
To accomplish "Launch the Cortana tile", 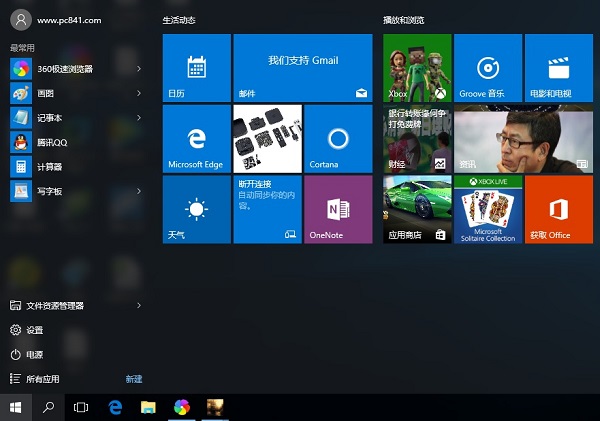I will 337,138.
